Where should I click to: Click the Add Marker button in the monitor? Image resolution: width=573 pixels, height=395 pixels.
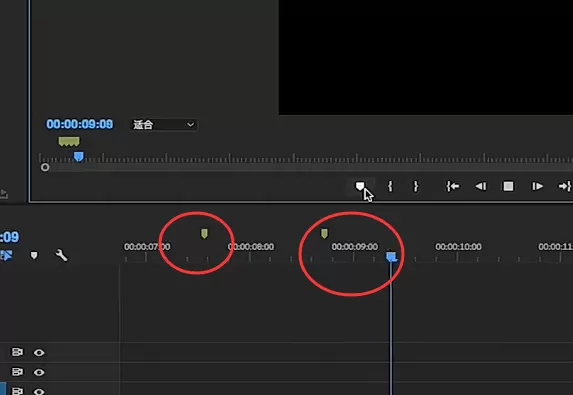(360, 186)
